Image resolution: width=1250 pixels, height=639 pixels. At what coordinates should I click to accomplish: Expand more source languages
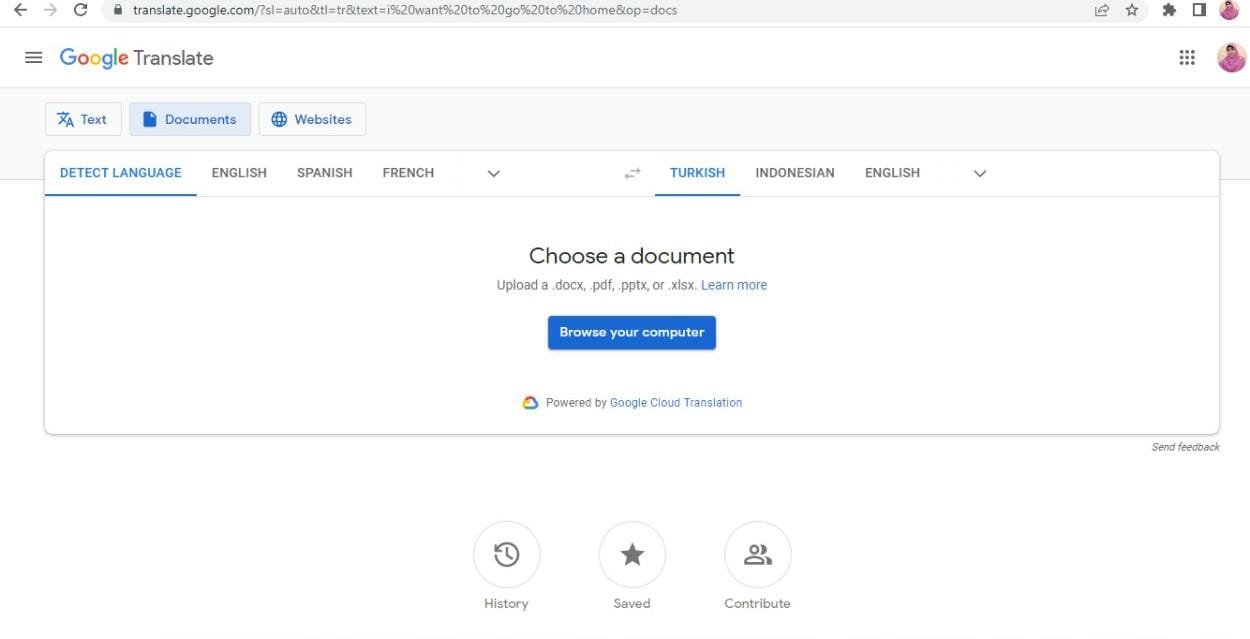(493, 173)
